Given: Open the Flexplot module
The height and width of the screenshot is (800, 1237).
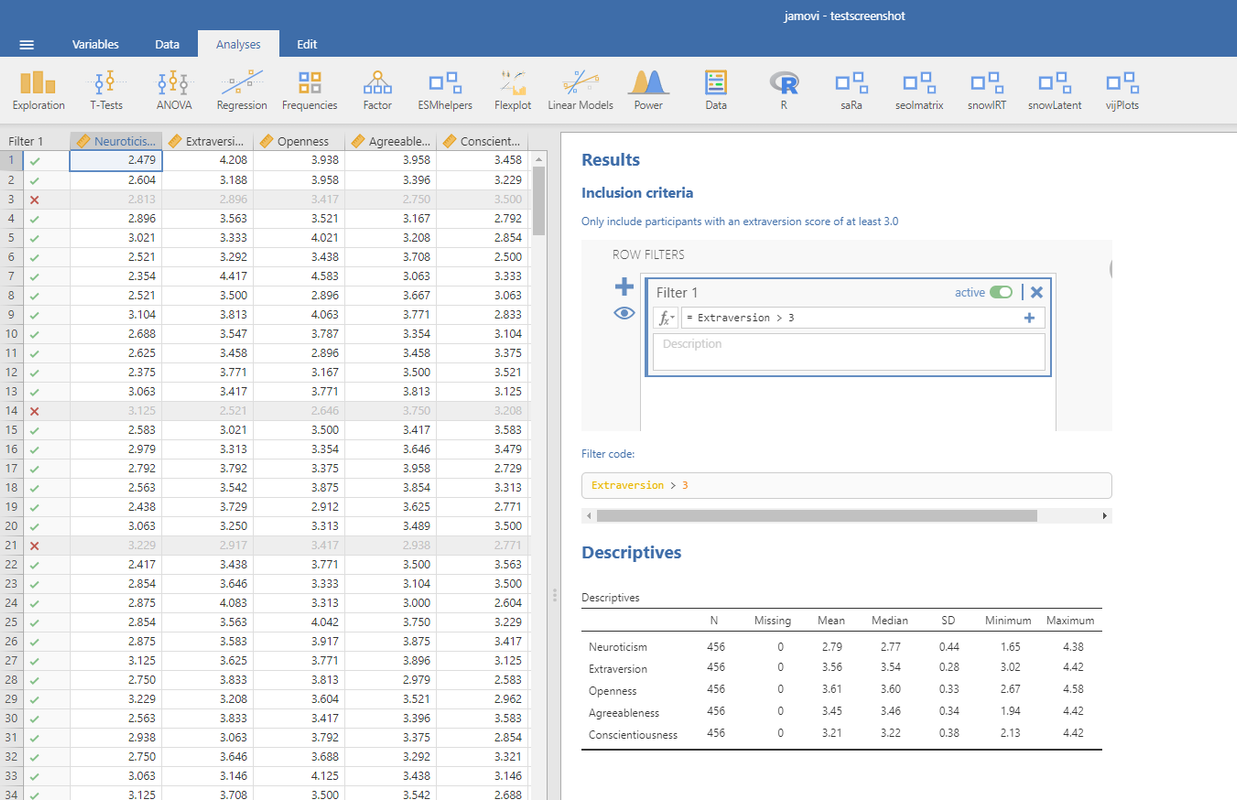Looking at the screenshot, I should tap(513, 90).
